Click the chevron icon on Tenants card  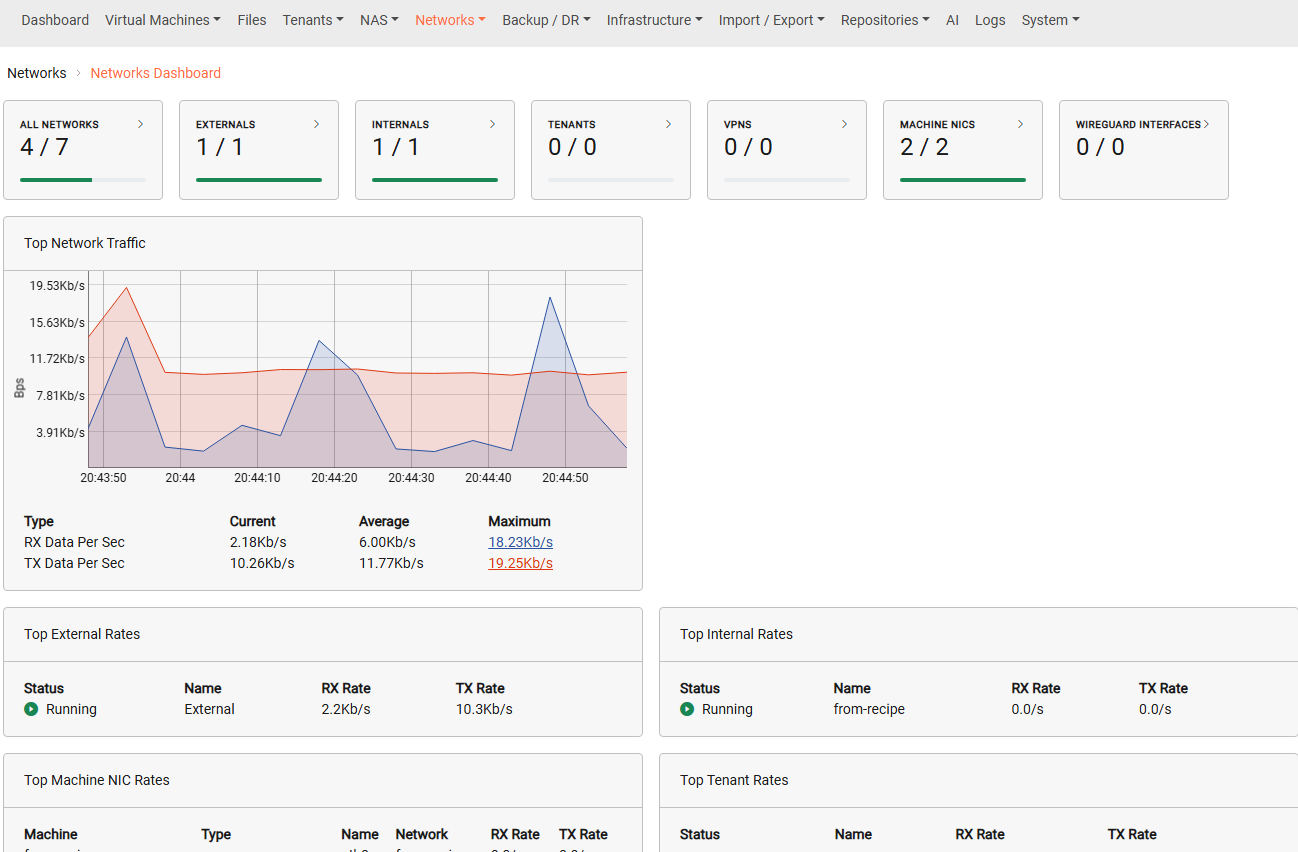668,124
